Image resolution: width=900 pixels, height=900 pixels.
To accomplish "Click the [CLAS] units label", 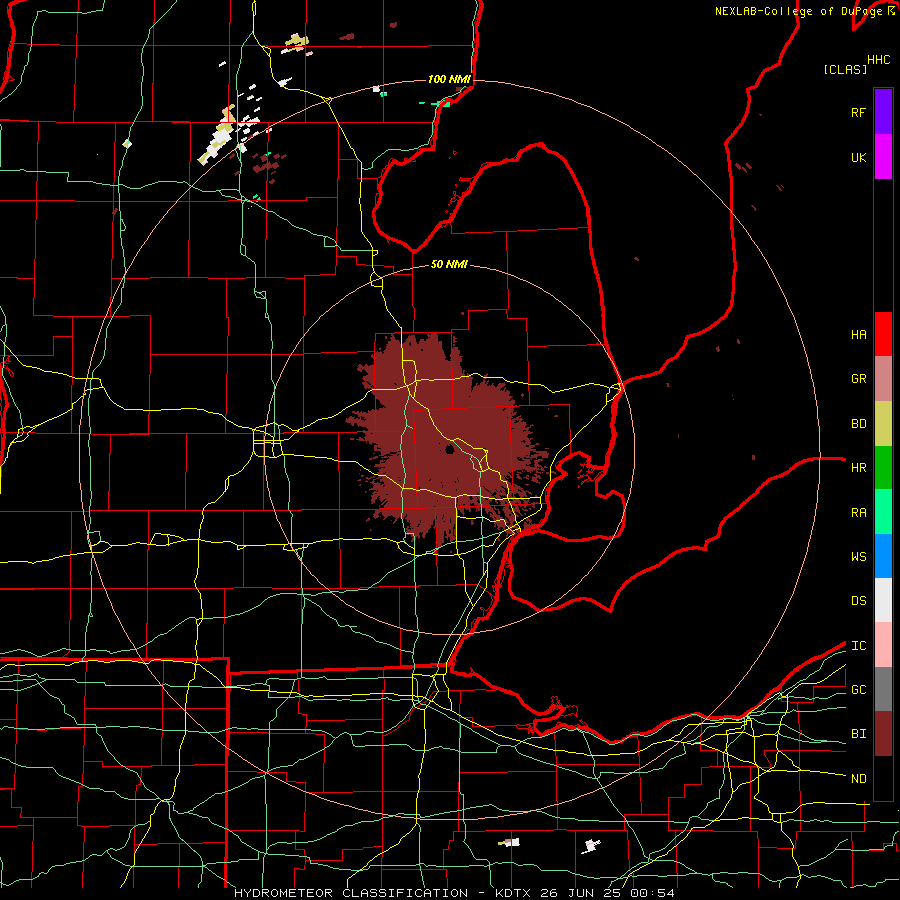I will point(845,69).
